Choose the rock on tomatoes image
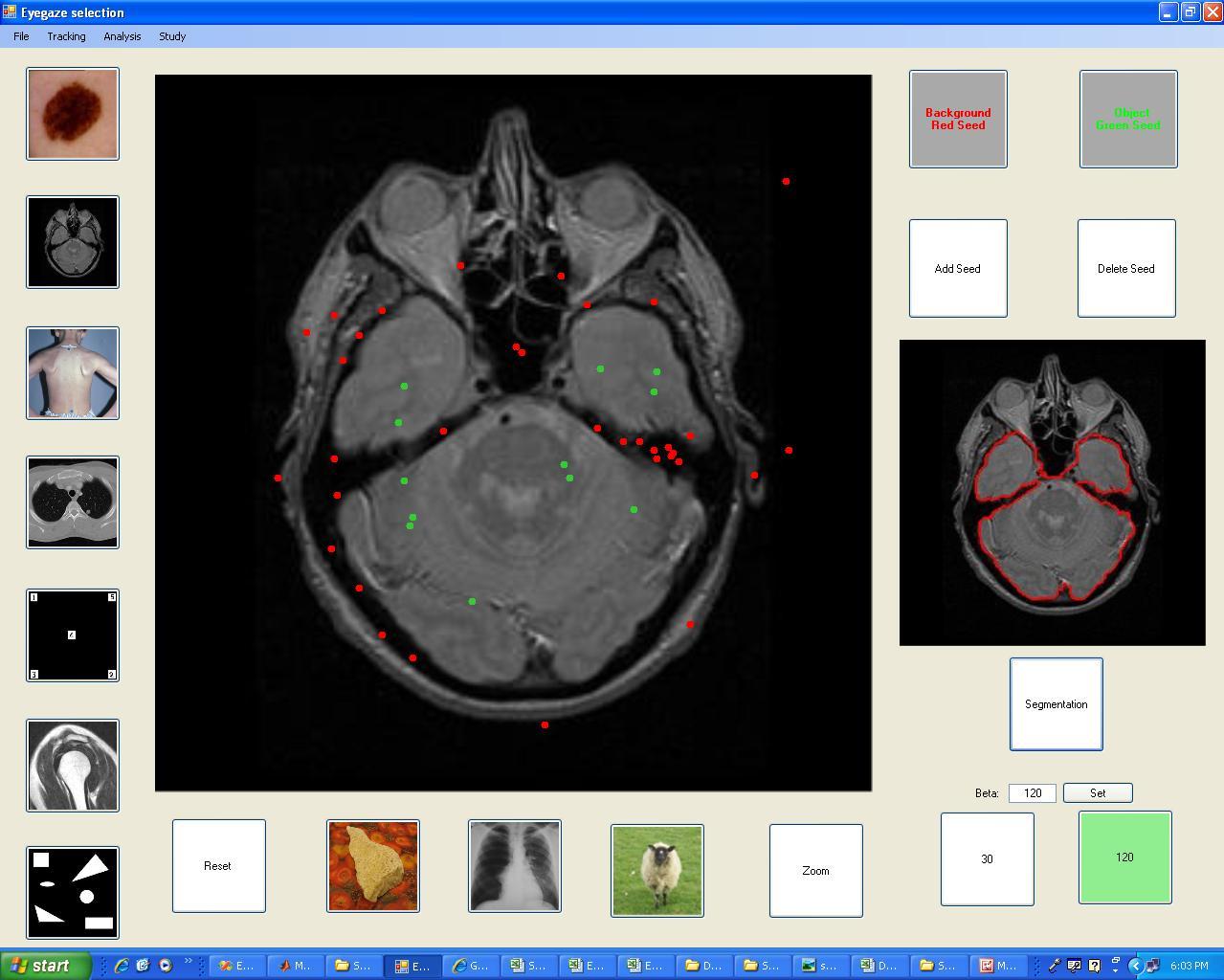The height and width of the screenshot is (980, 1224). [x=373, y=866]
